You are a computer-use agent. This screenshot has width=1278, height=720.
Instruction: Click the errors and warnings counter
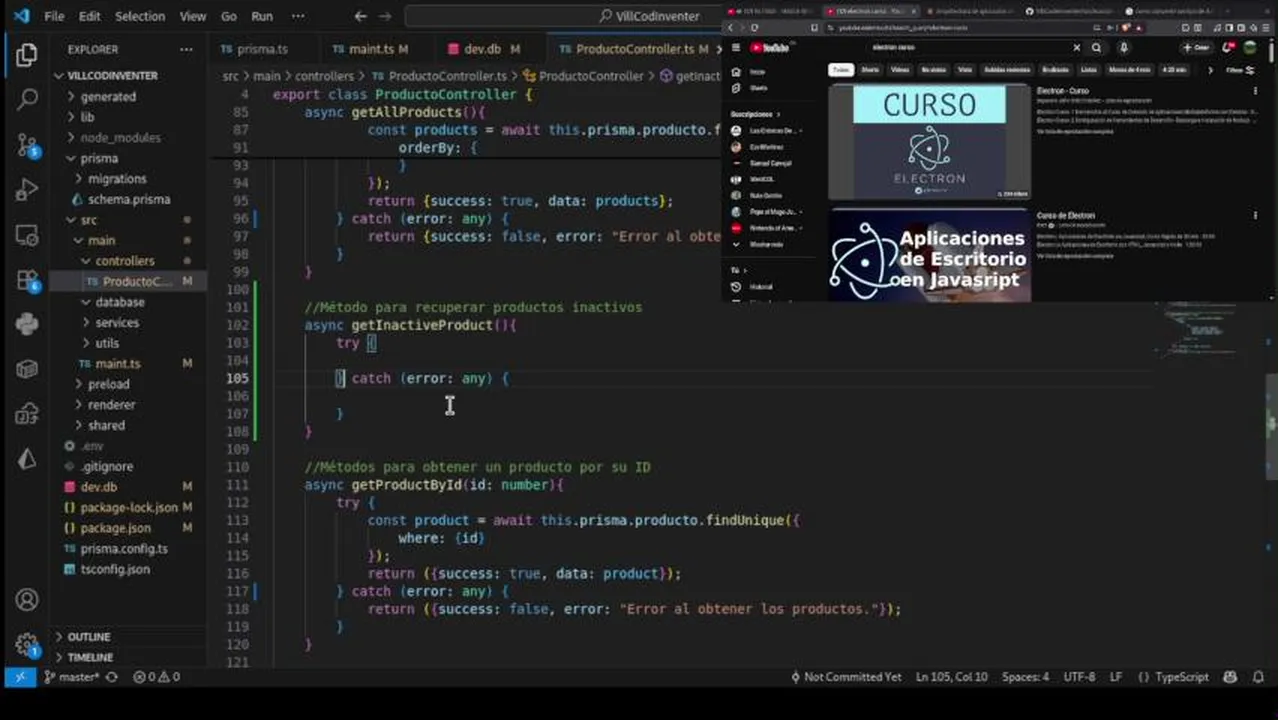[157, 677]
